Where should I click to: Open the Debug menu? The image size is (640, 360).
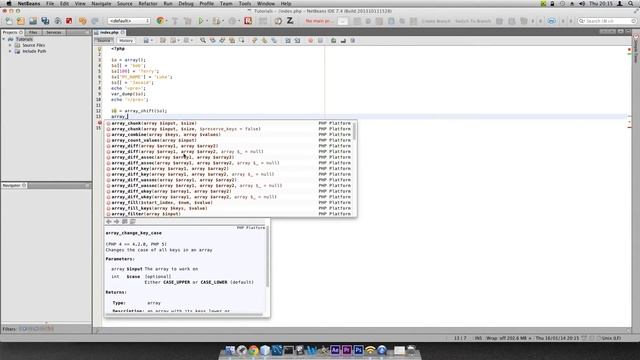186,3
